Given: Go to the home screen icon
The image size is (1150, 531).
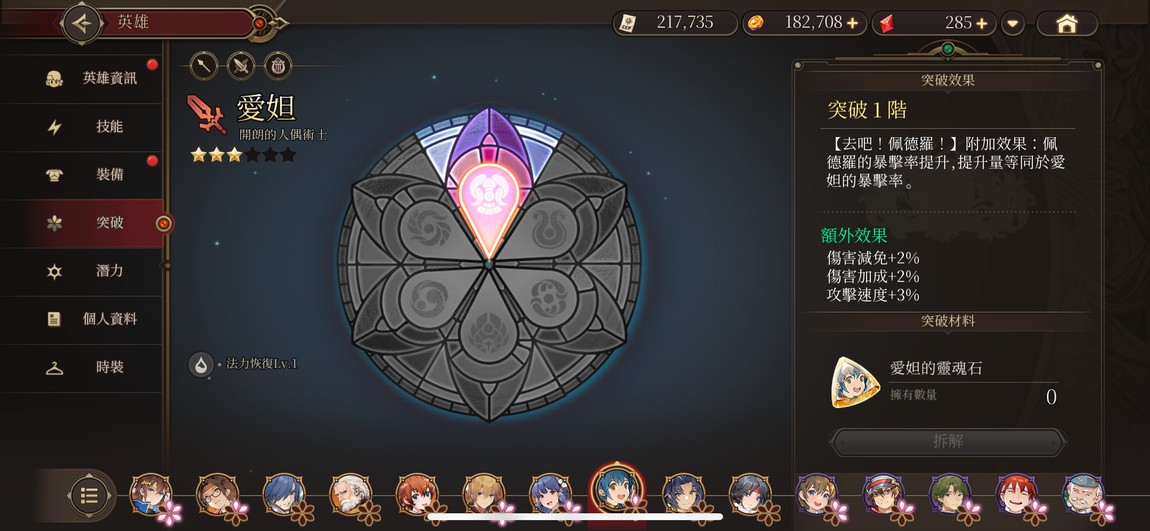Looking at the screenshot, I should click(1066, 23).
